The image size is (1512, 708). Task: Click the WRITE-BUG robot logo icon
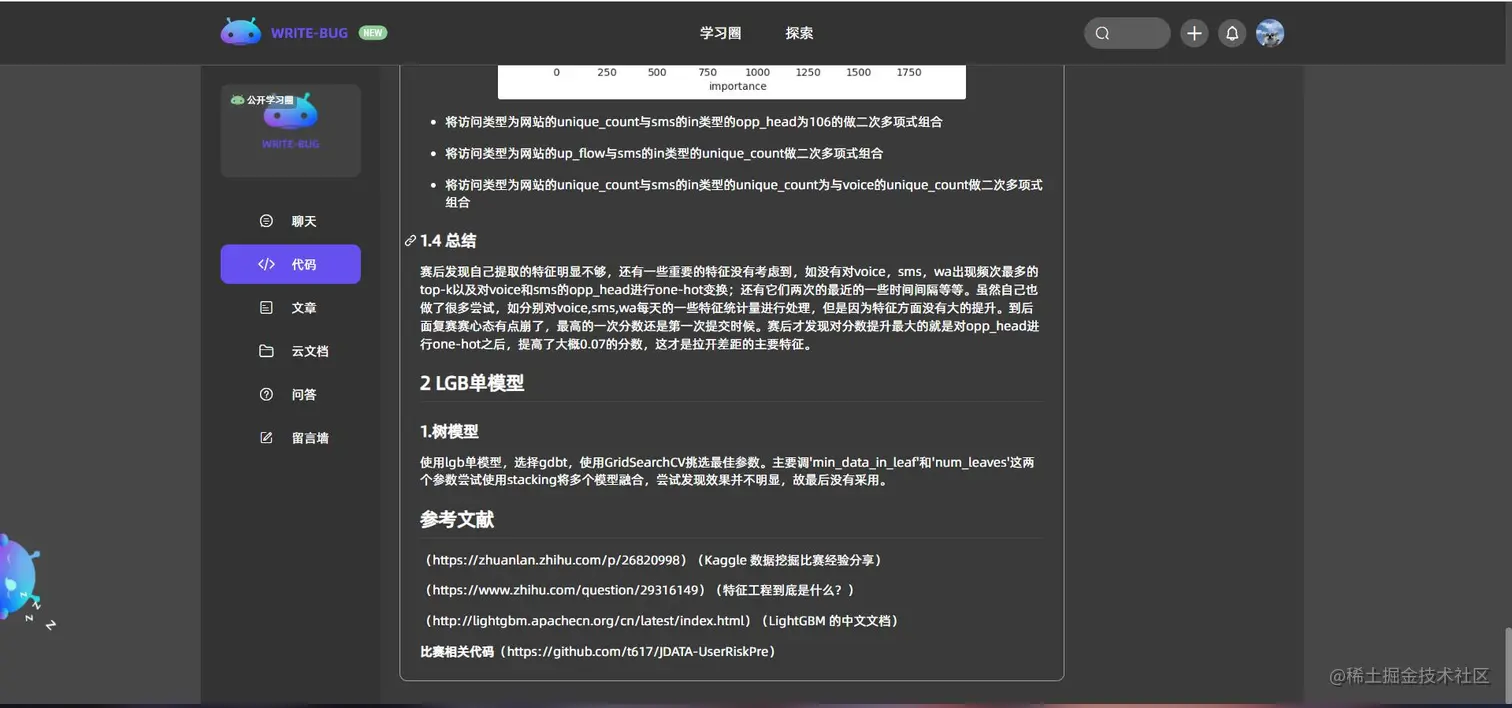click(241, 32)
